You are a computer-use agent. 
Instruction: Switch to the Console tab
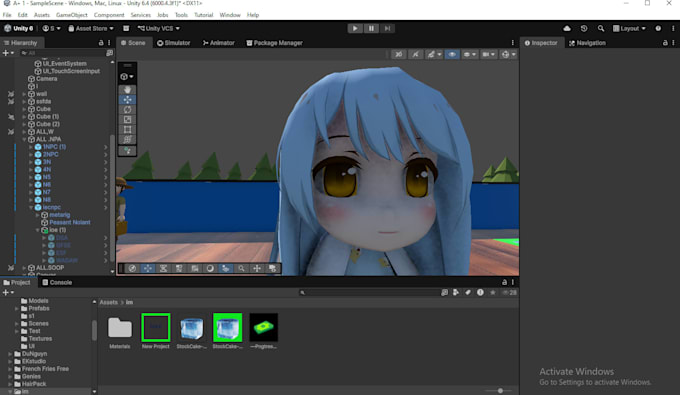click(x=57, y=282)
